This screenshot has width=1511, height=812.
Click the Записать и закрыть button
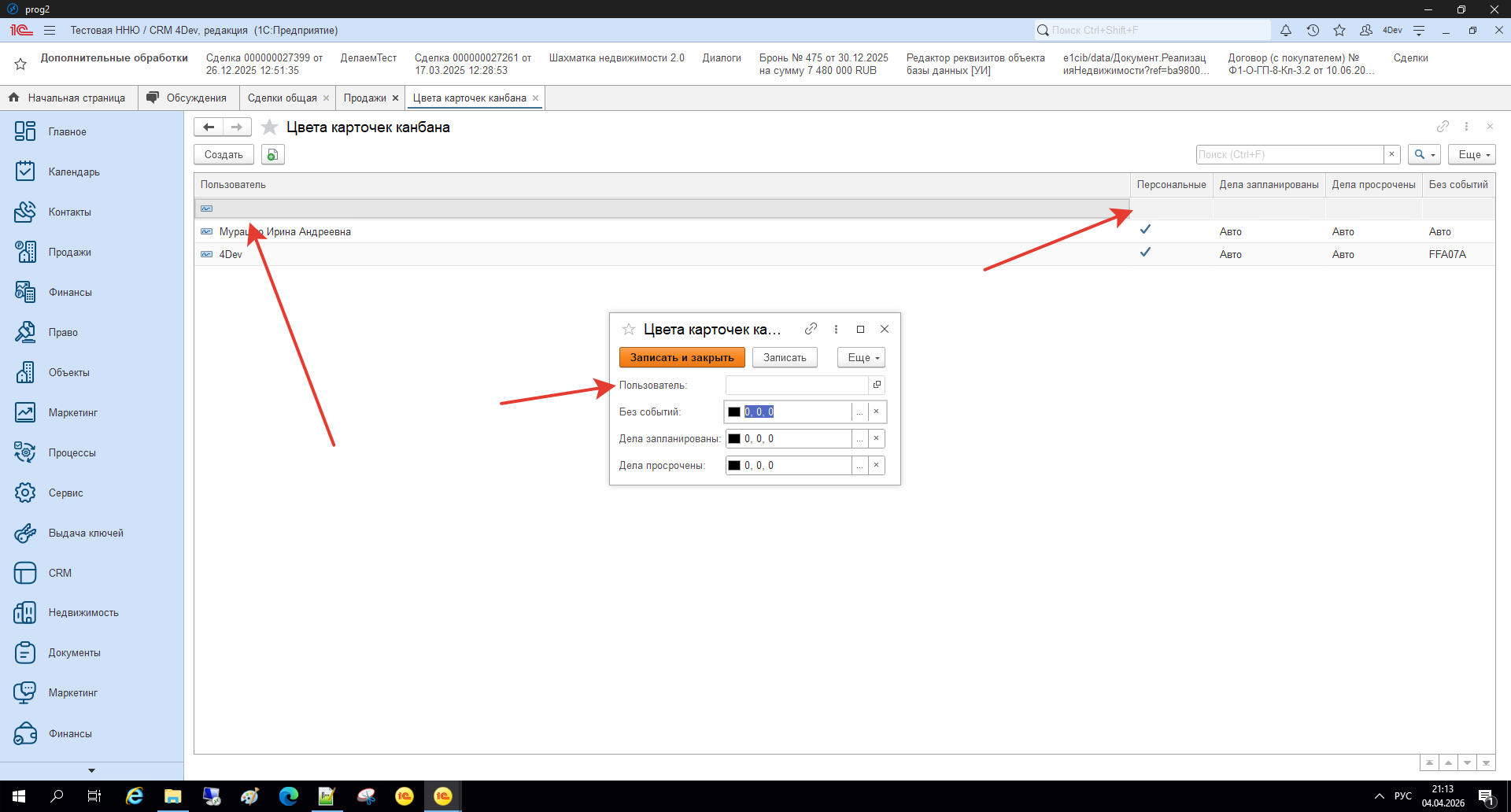pos(682,357)
